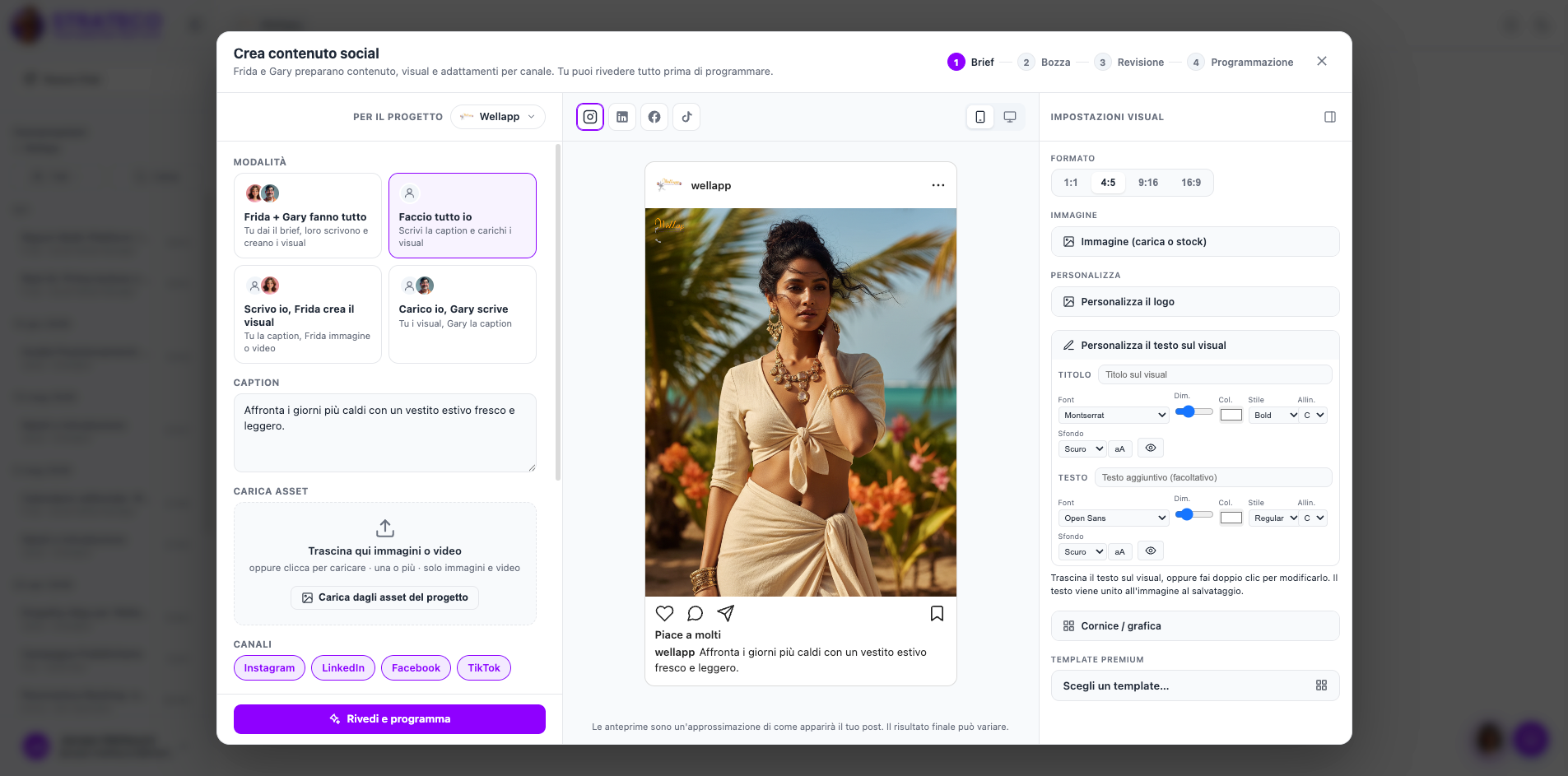This screenshot has width=1568, height=776.
Task: Choose 'Frida + Gary fanno tutto' mode
Action: pyautogui.click(x=307, y=216)
